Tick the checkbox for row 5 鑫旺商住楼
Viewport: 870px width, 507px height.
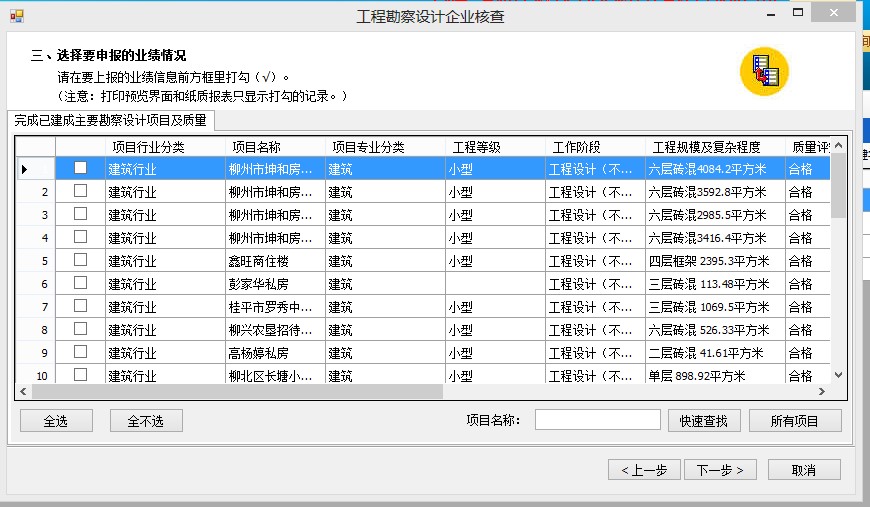click(x=80, y=260)
